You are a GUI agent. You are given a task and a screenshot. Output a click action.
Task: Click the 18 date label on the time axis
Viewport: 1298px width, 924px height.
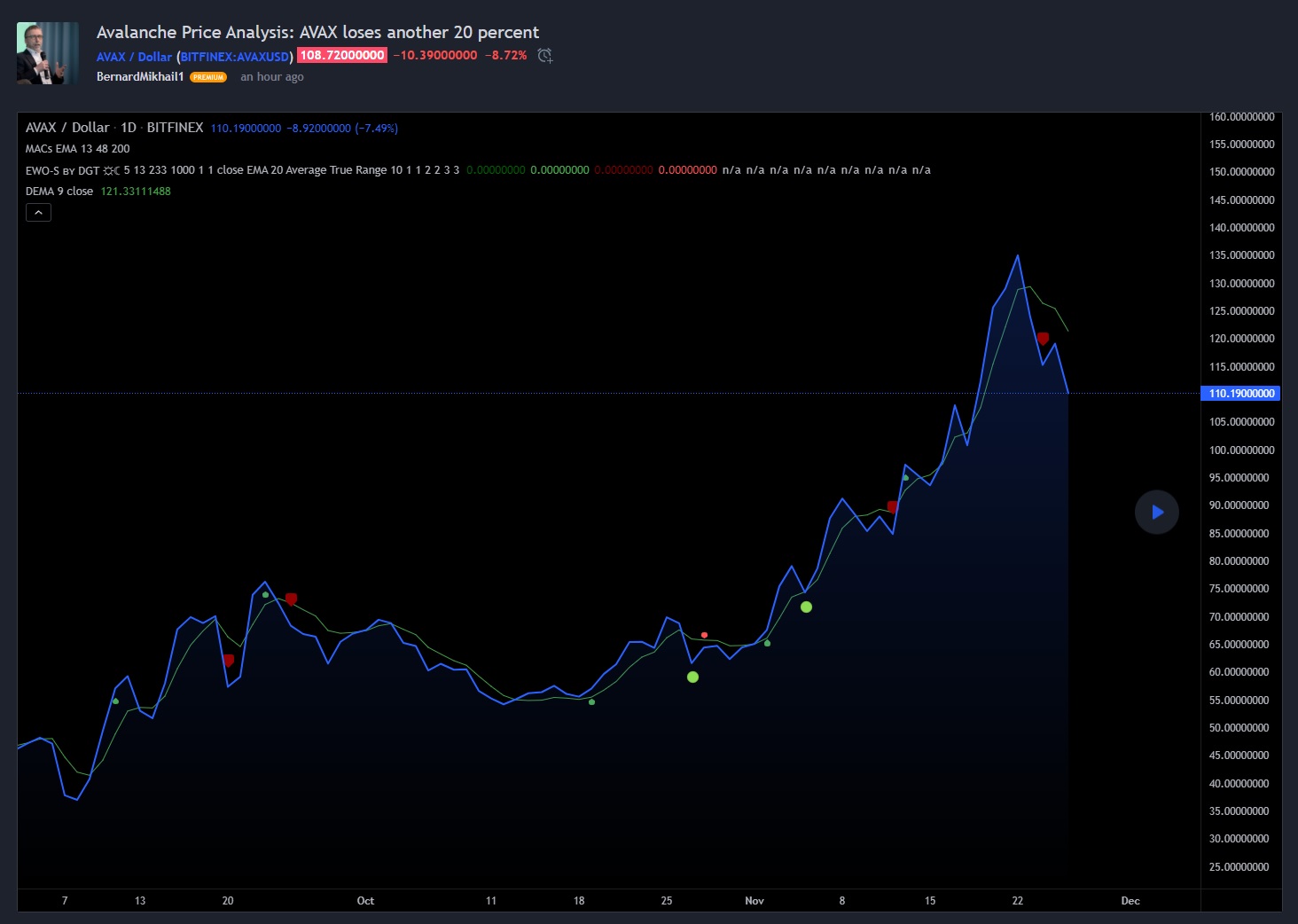coord(579,901)
